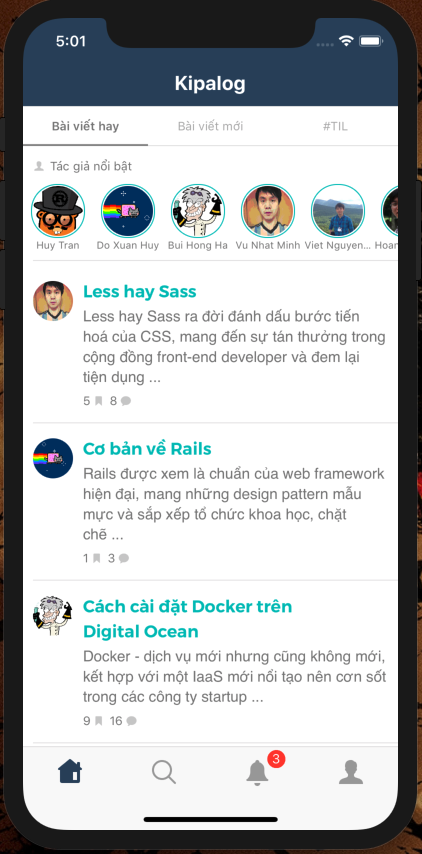The image size is (422, 854).
Task: Switch to the #TIL tab
Action: pos(335,126)
